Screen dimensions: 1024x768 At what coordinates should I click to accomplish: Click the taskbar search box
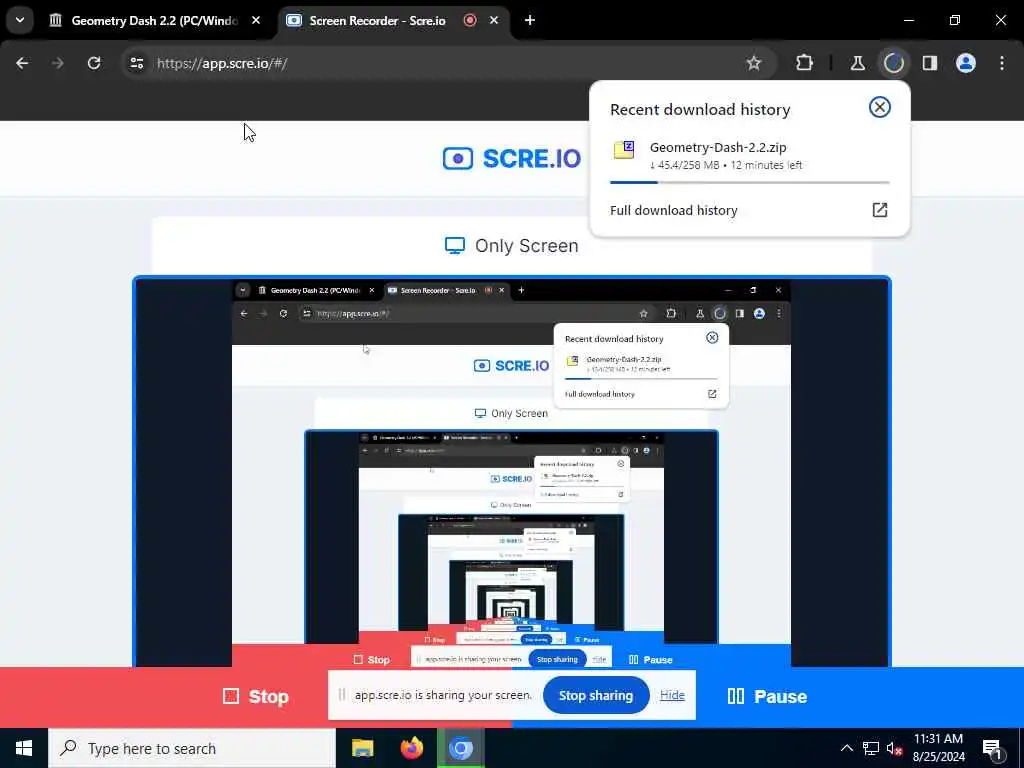tap(192, 748)
